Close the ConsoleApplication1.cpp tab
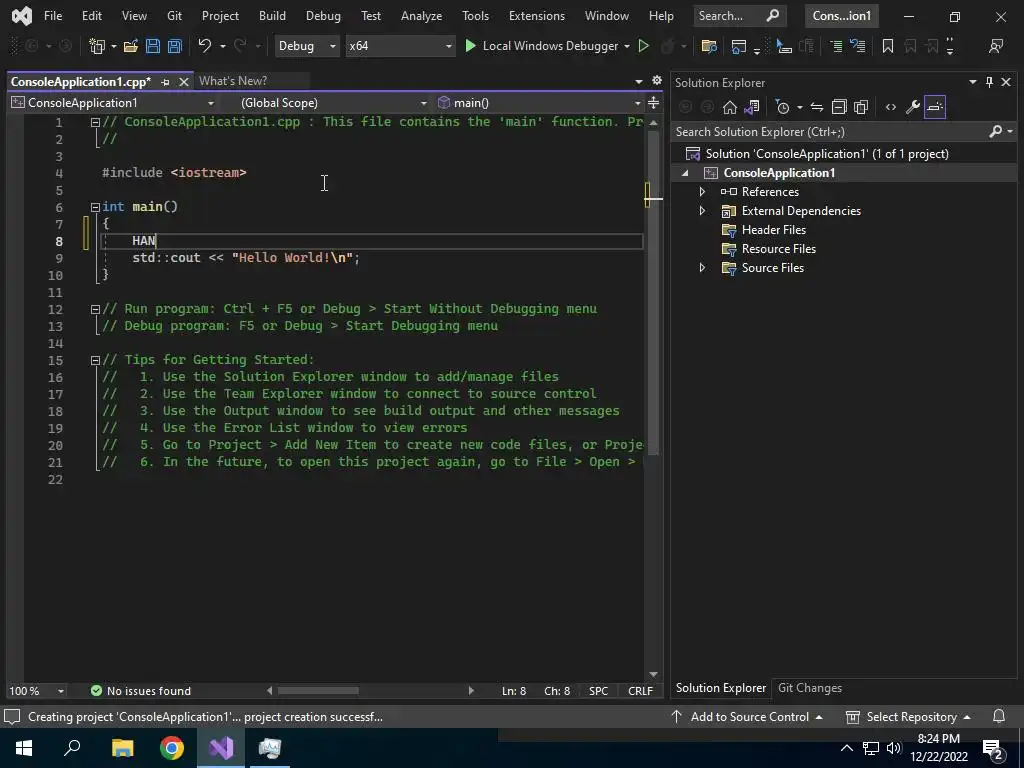 pyautogui.click(x=184, y=82)
